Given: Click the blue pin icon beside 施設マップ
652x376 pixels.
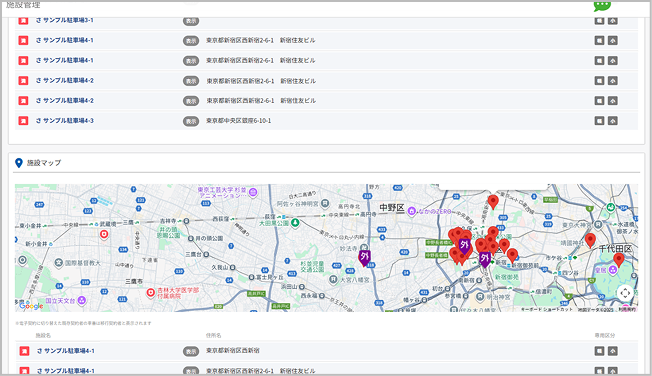Looking at the screenshot, I should point(18,163).
